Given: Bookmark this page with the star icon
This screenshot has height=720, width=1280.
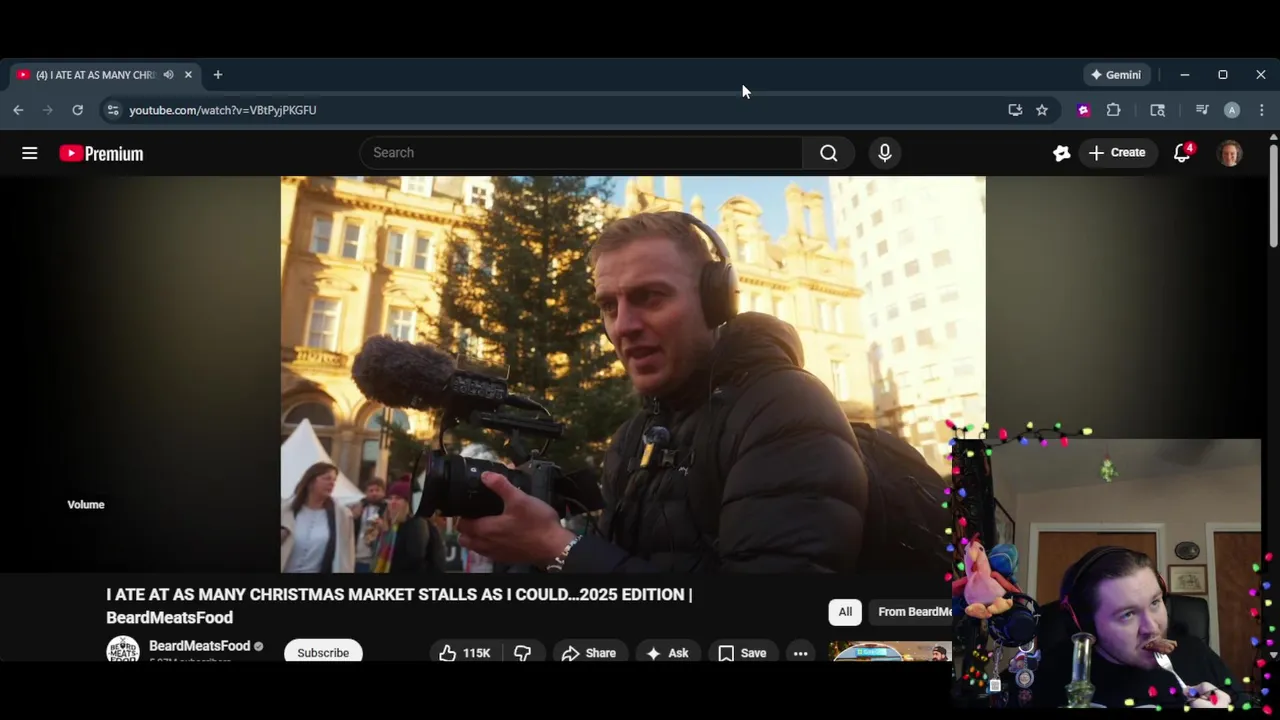Looking at the screenshot, I should click(1042, 110).
